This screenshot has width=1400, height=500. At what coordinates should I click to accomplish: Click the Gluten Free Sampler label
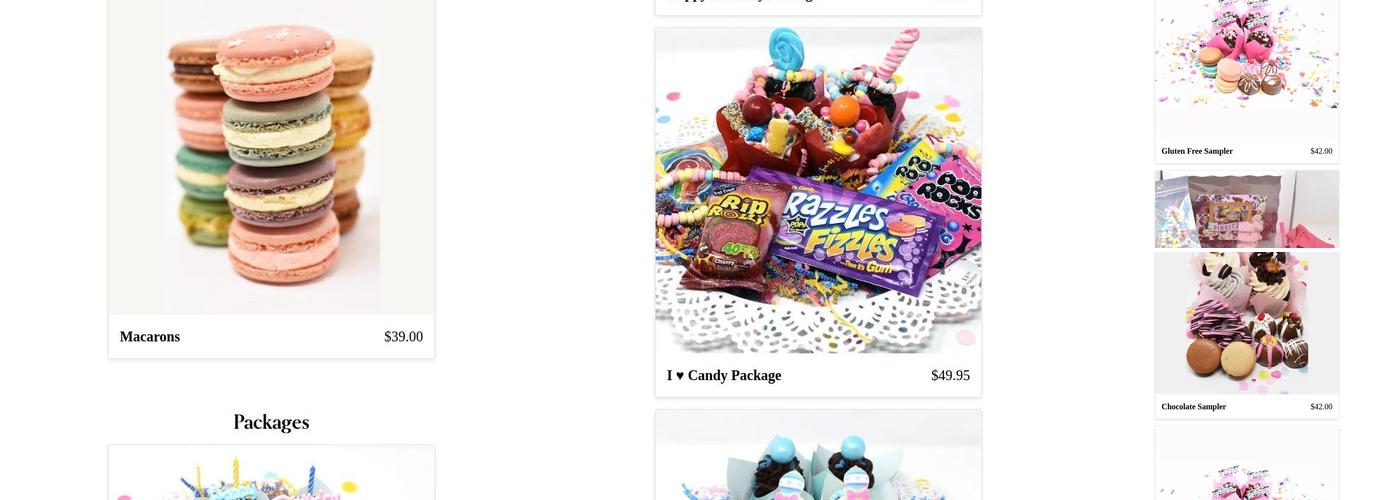click(x=1197, y=151)
